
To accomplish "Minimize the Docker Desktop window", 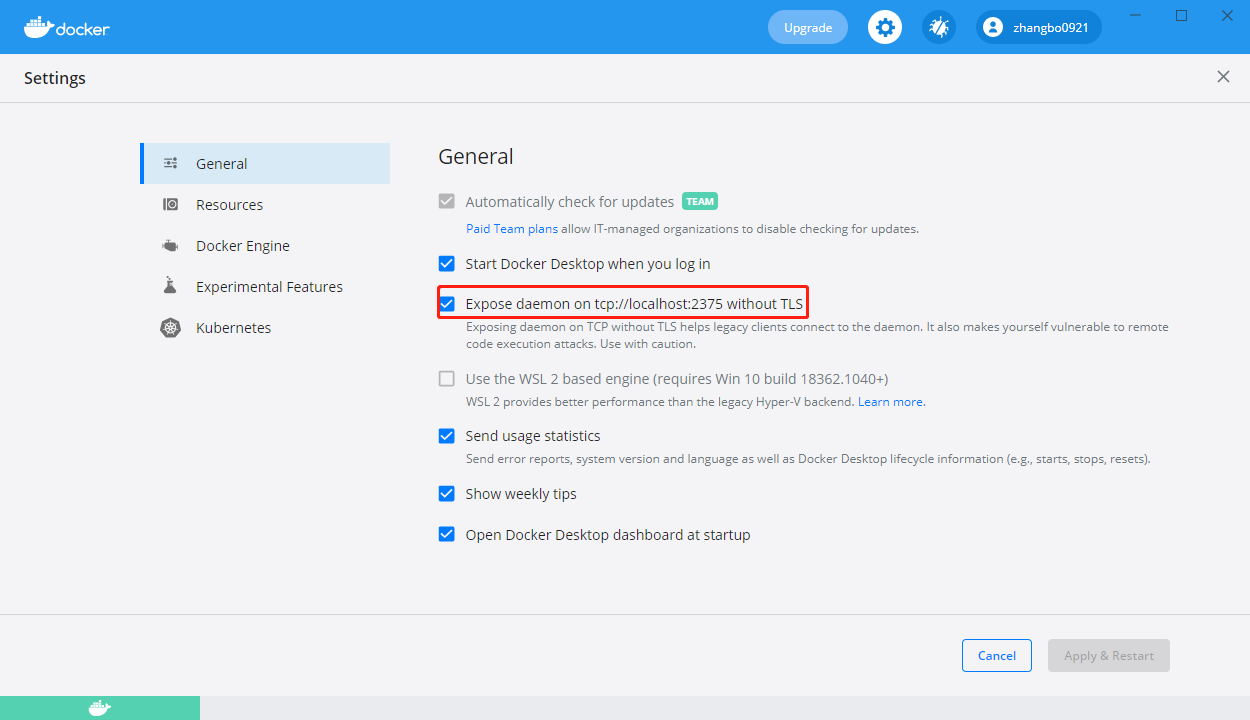I will (1136, 16).
